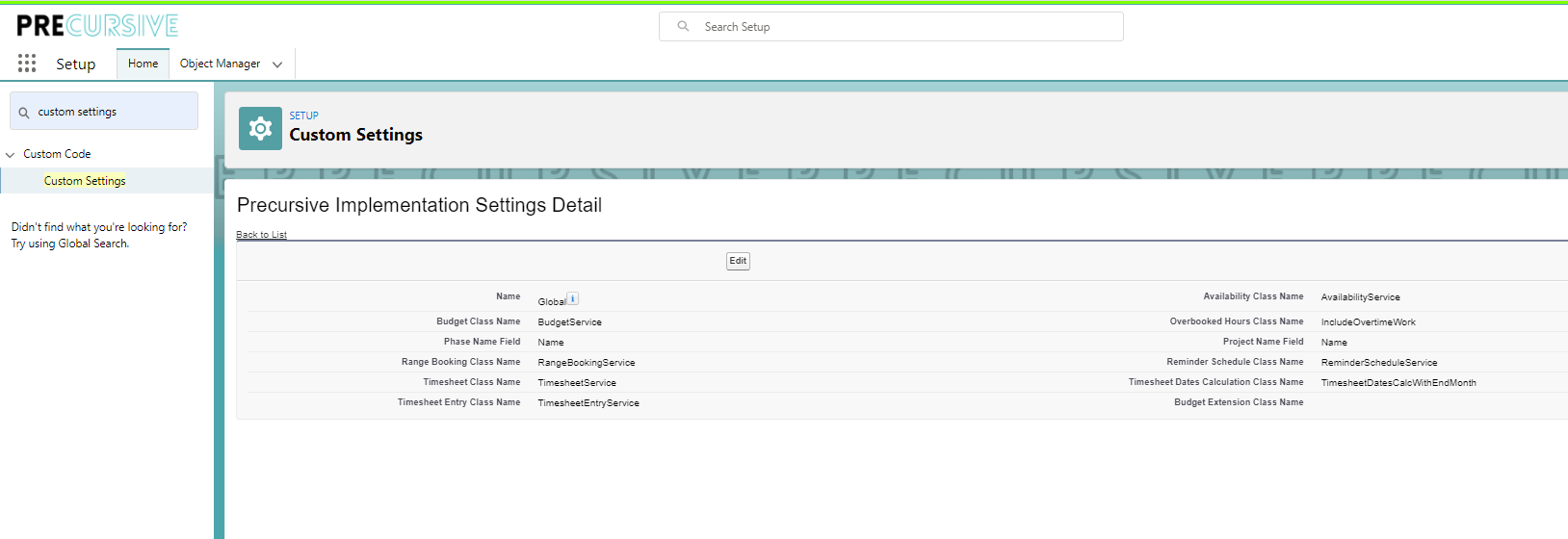1568x539 pixels.
Task: Click the Setup app name label
Action: 75,64
